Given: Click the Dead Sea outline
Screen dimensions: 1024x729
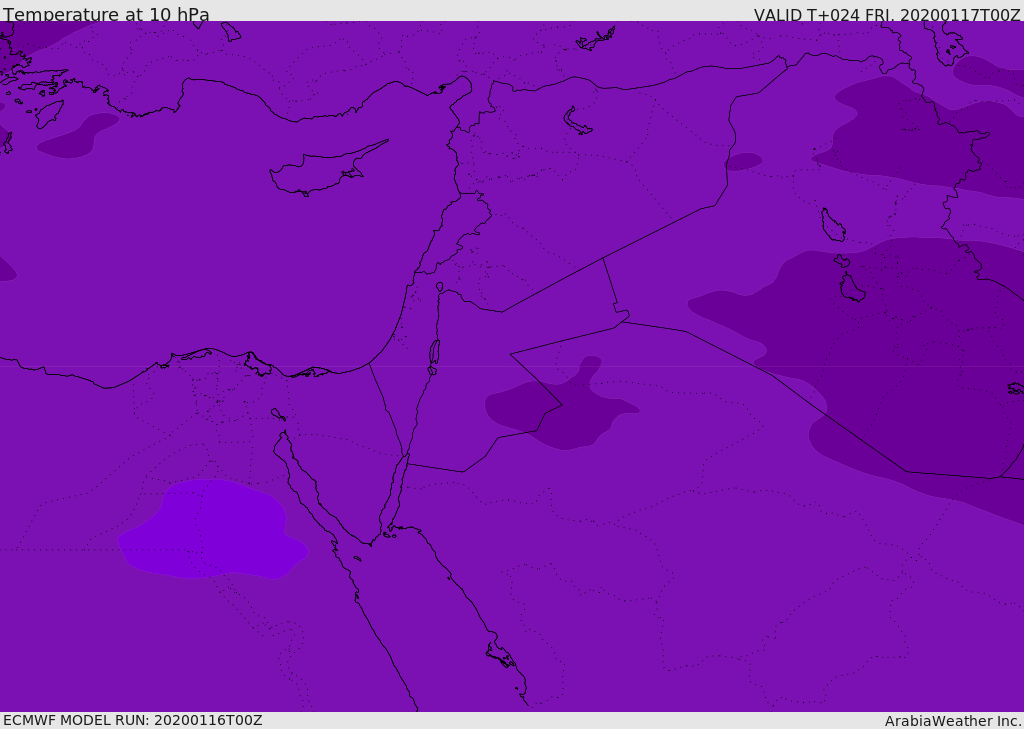Looking at the screenshot, I should point(434,352).
